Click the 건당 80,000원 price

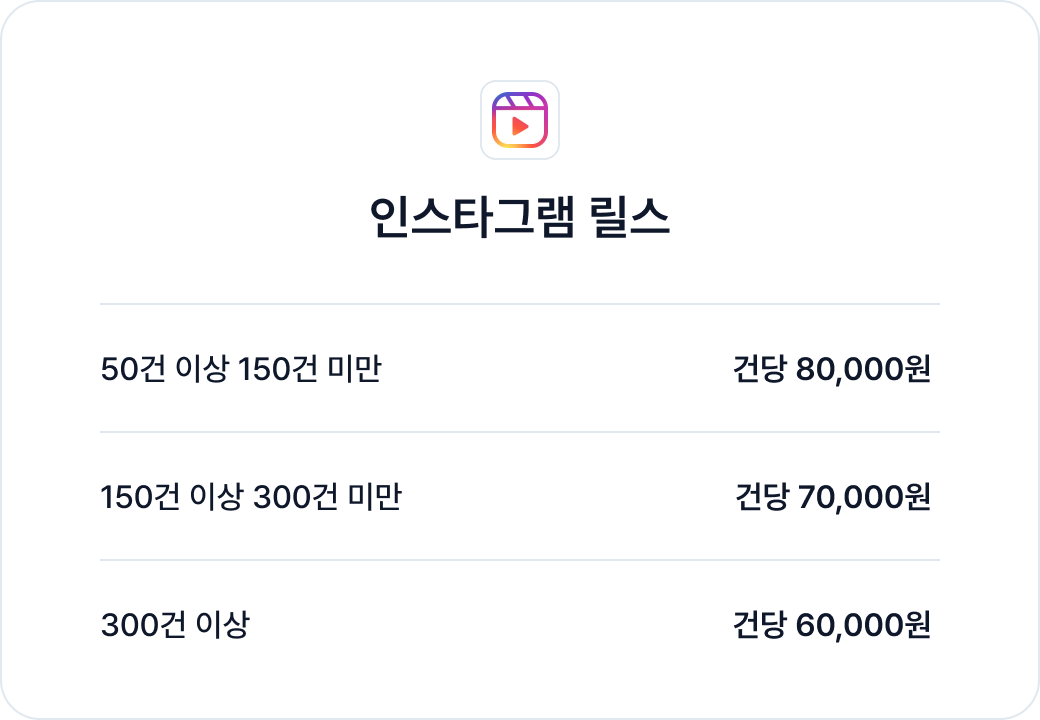pos(832,369)
